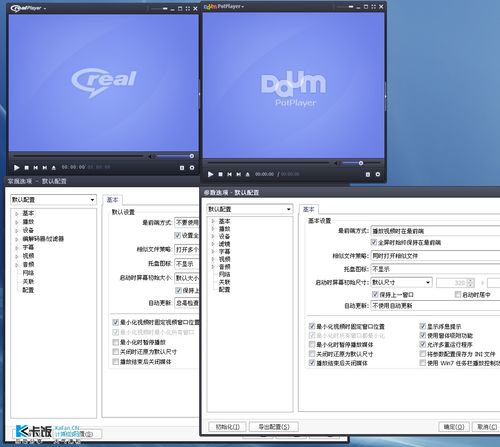
Task: Click next track icon in PotPlayer window
Action: click(238, 174)
